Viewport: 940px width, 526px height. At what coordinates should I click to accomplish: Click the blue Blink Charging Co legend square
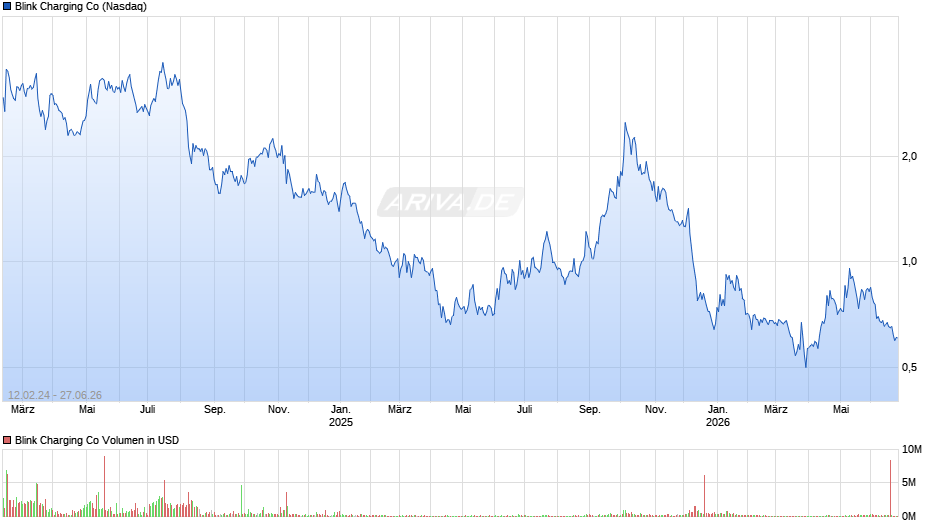(7, 7)
